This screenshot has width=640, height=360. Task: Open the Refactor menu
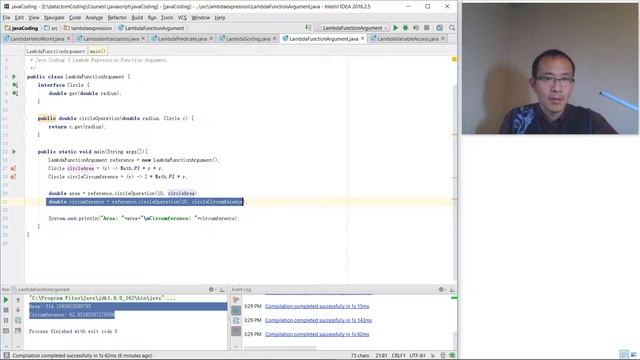[x=117, y=18]
